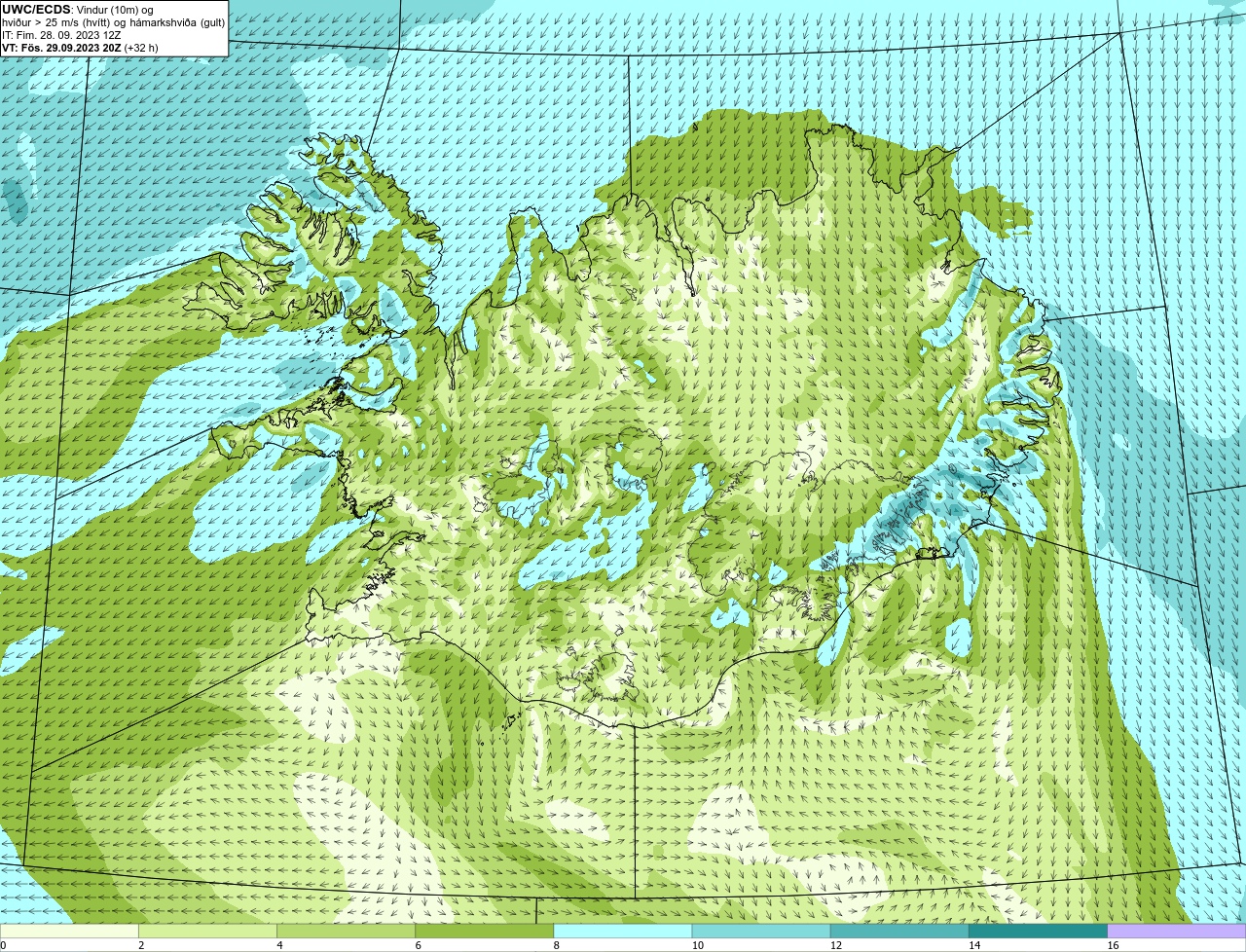1246x952 pixels.
Task: Click the 'VT: Fös. 29.09.2023 20Z (+32 h)' line
Action: [80, 48]
